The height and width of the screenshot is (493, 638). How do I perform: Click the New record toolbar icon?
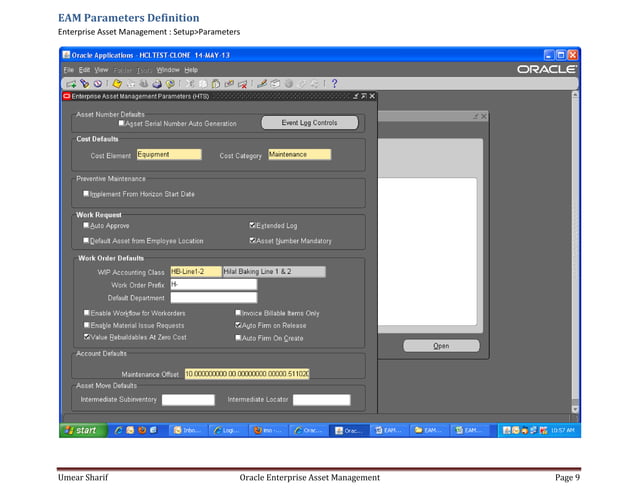point(69,83)
